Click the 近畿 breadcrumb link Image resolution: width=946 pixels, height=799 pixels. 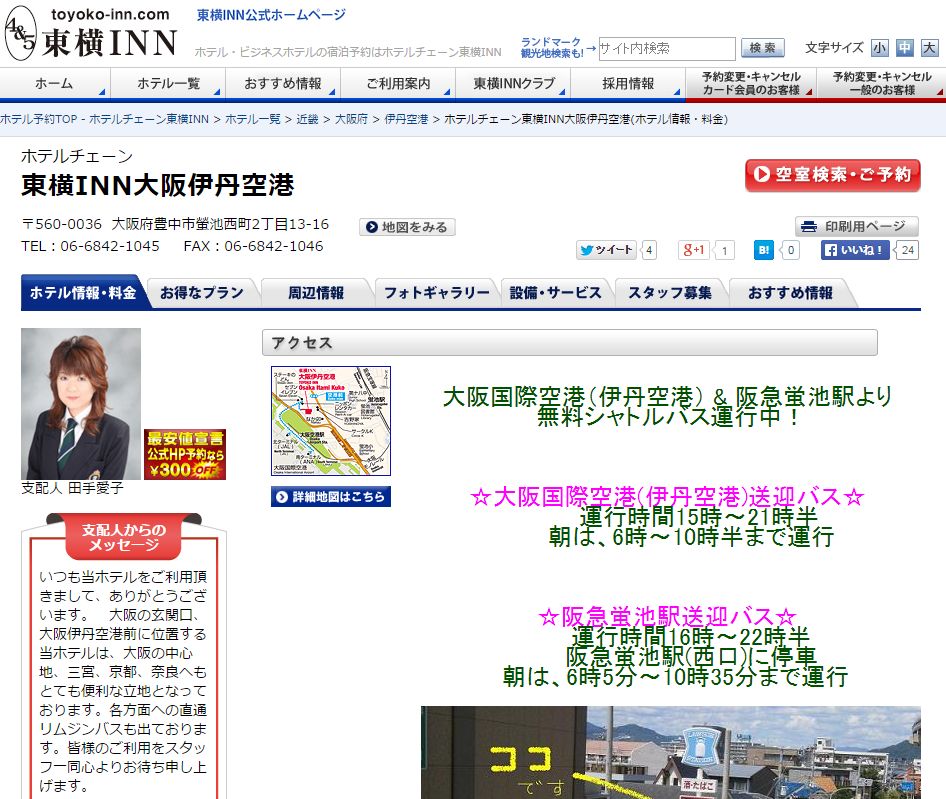(307, 119)
